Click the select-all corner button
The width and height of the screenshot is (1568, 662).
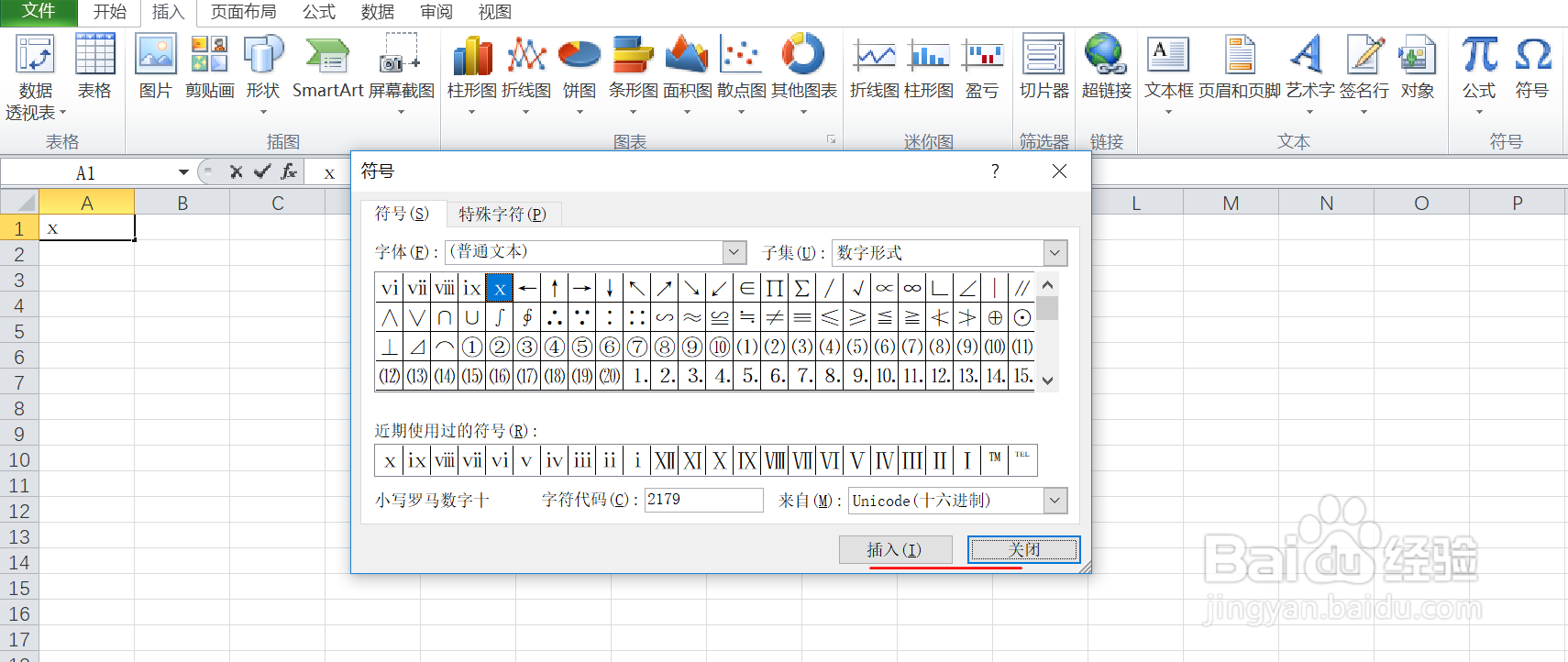(x=19, y=203)
